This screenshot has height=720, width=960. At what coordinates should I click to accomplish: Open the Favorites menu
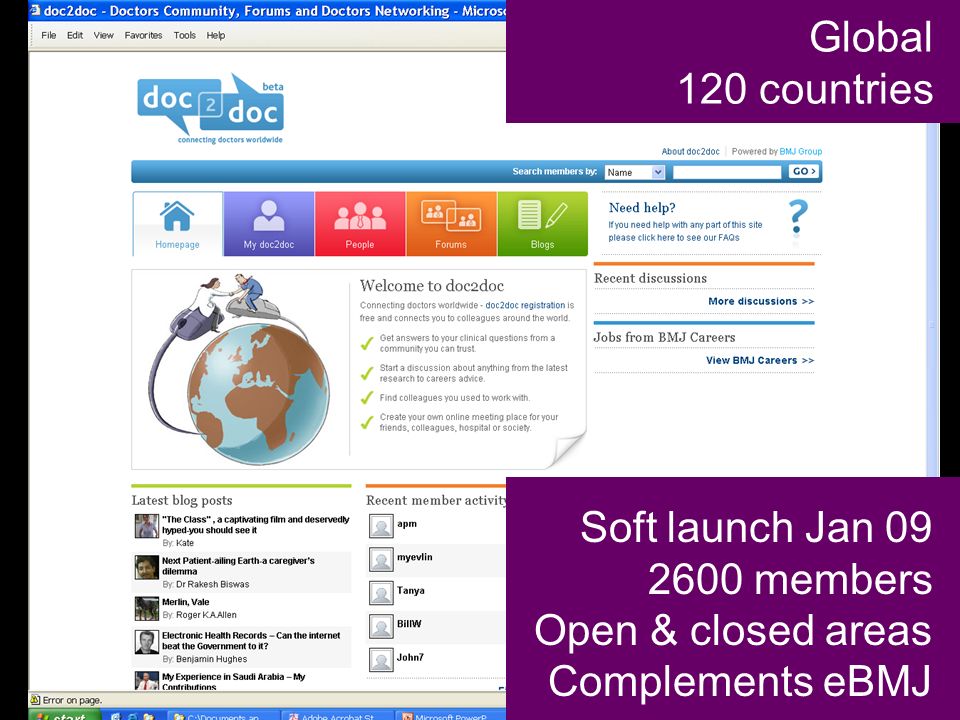143,36
